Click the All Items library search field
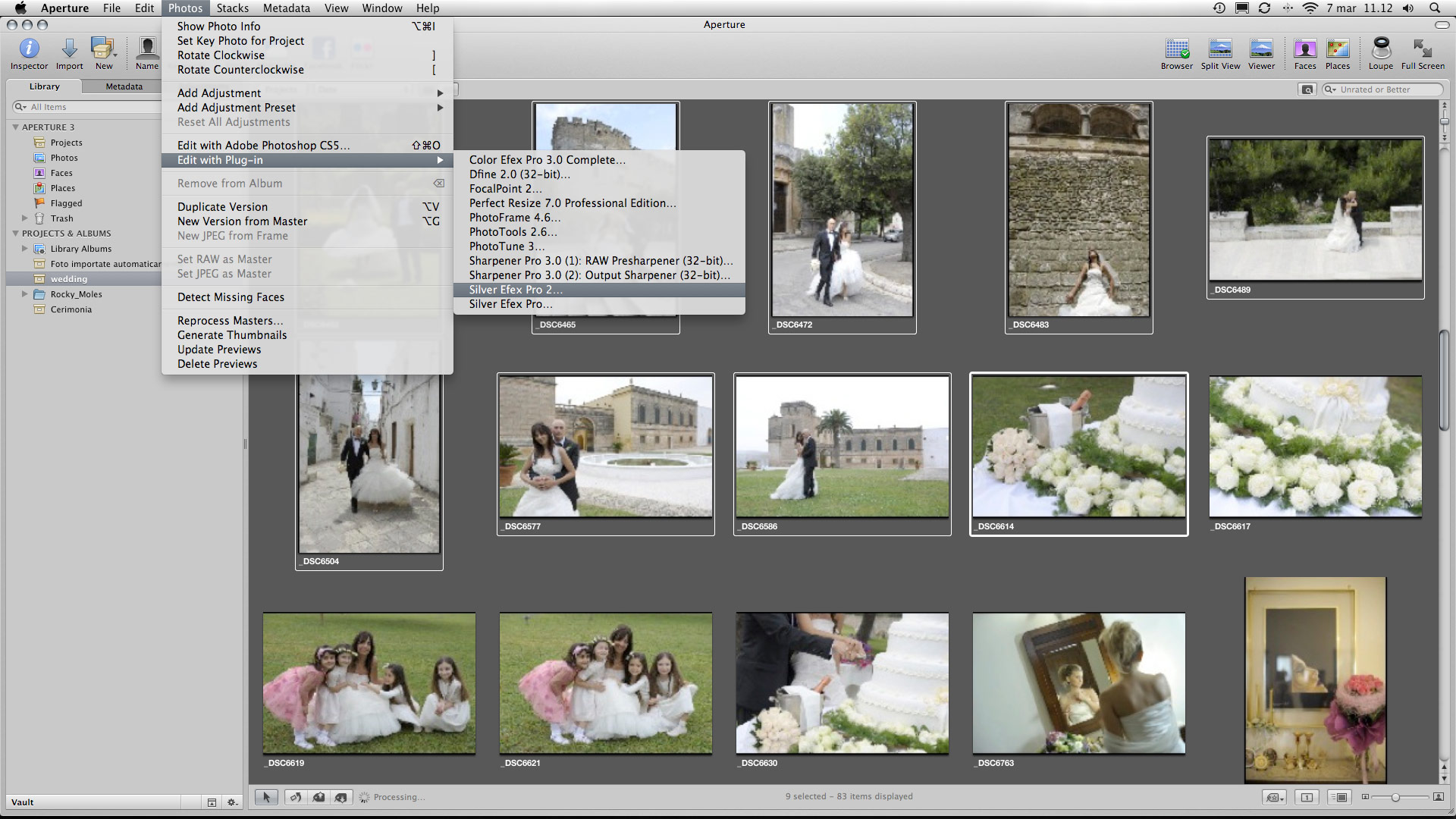 (86, 107)
